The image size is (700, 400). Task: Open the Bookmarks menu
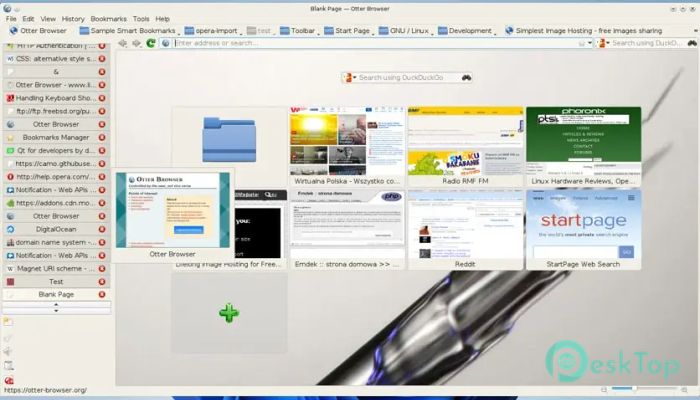click(x=108, y=19)
